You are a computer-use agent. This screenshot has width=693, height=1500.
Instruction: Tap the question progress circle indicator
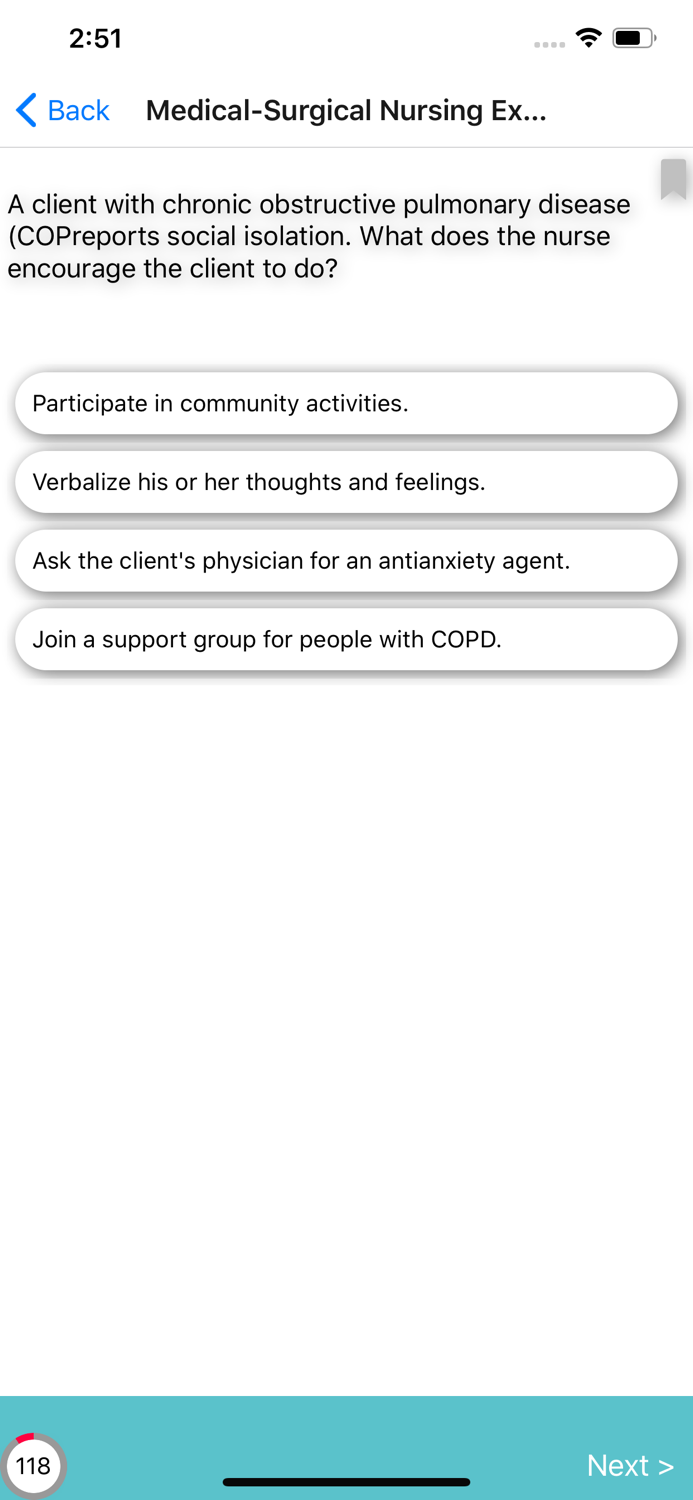click(x=35, y=1466)
